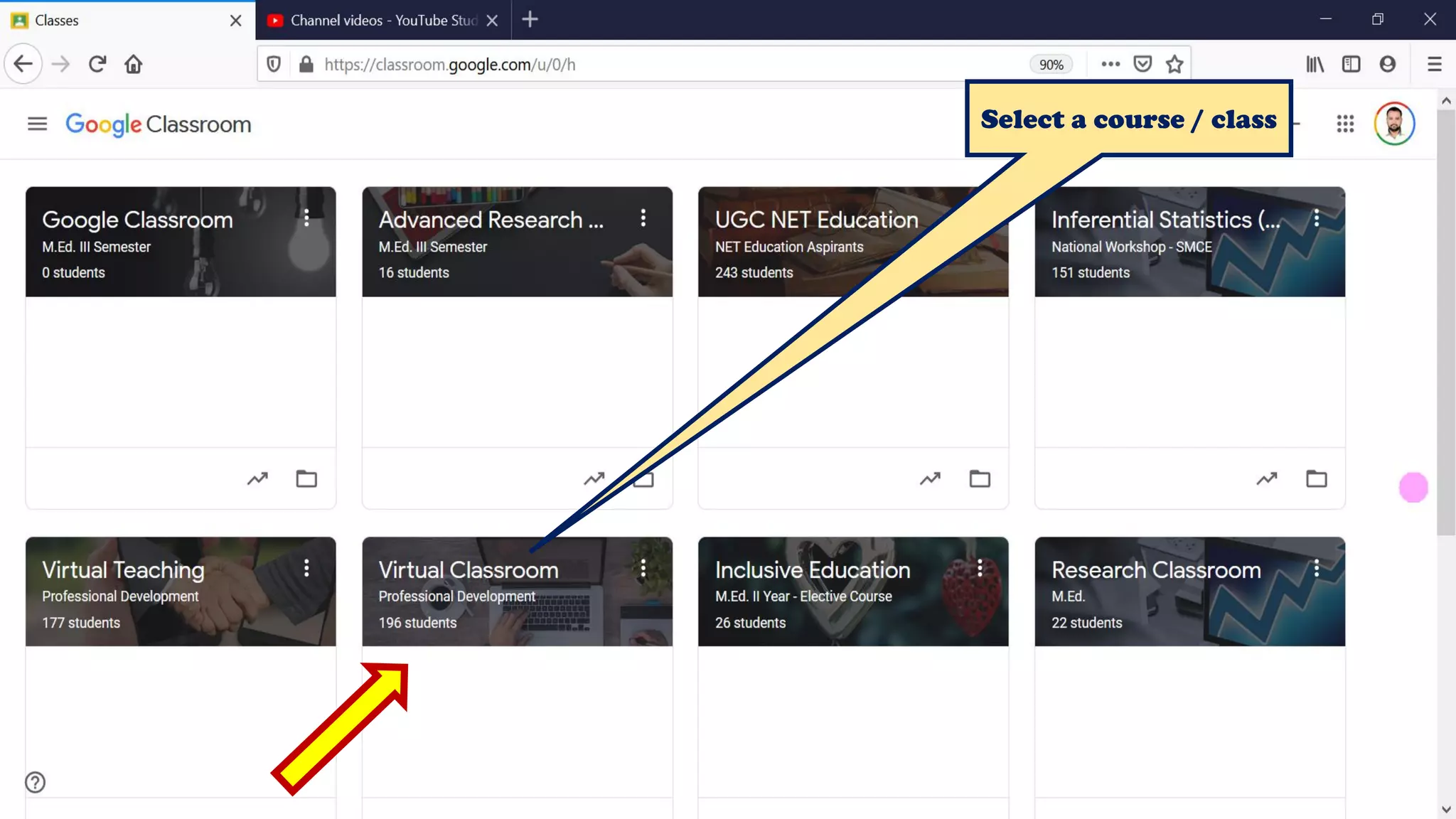1456x819 pixels.
Task: Open options menu on Virtual Classroom card
Action: [643, 567]
